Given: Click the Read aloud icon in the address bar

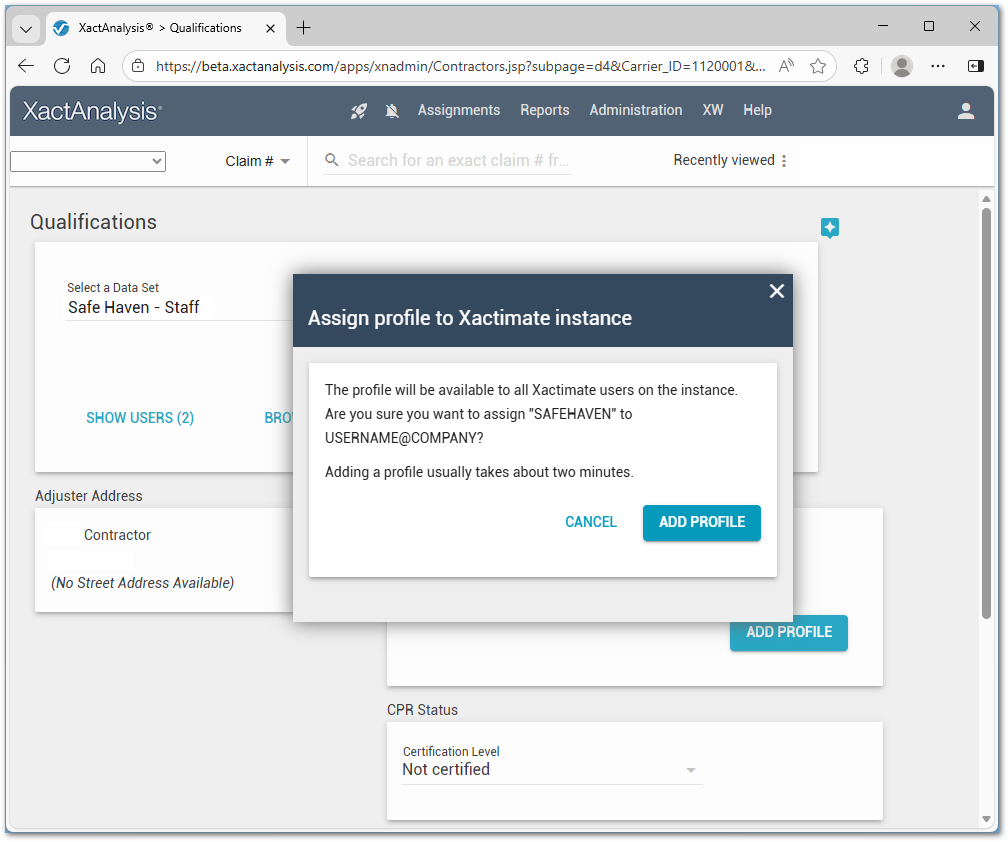Looking at the screenshot, I should click(x=786, y=66).
